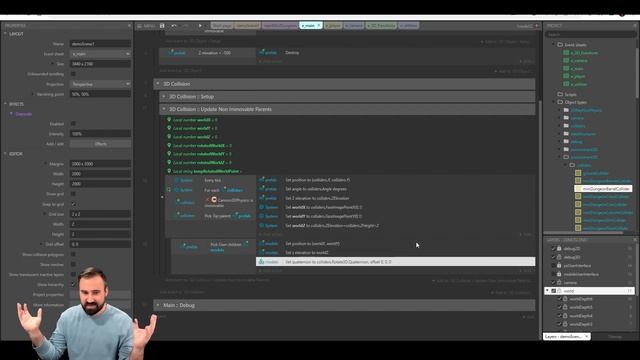Switch to the e_camera tab
The width and height of the screenshot is (640, 360).
coord(353,26)
